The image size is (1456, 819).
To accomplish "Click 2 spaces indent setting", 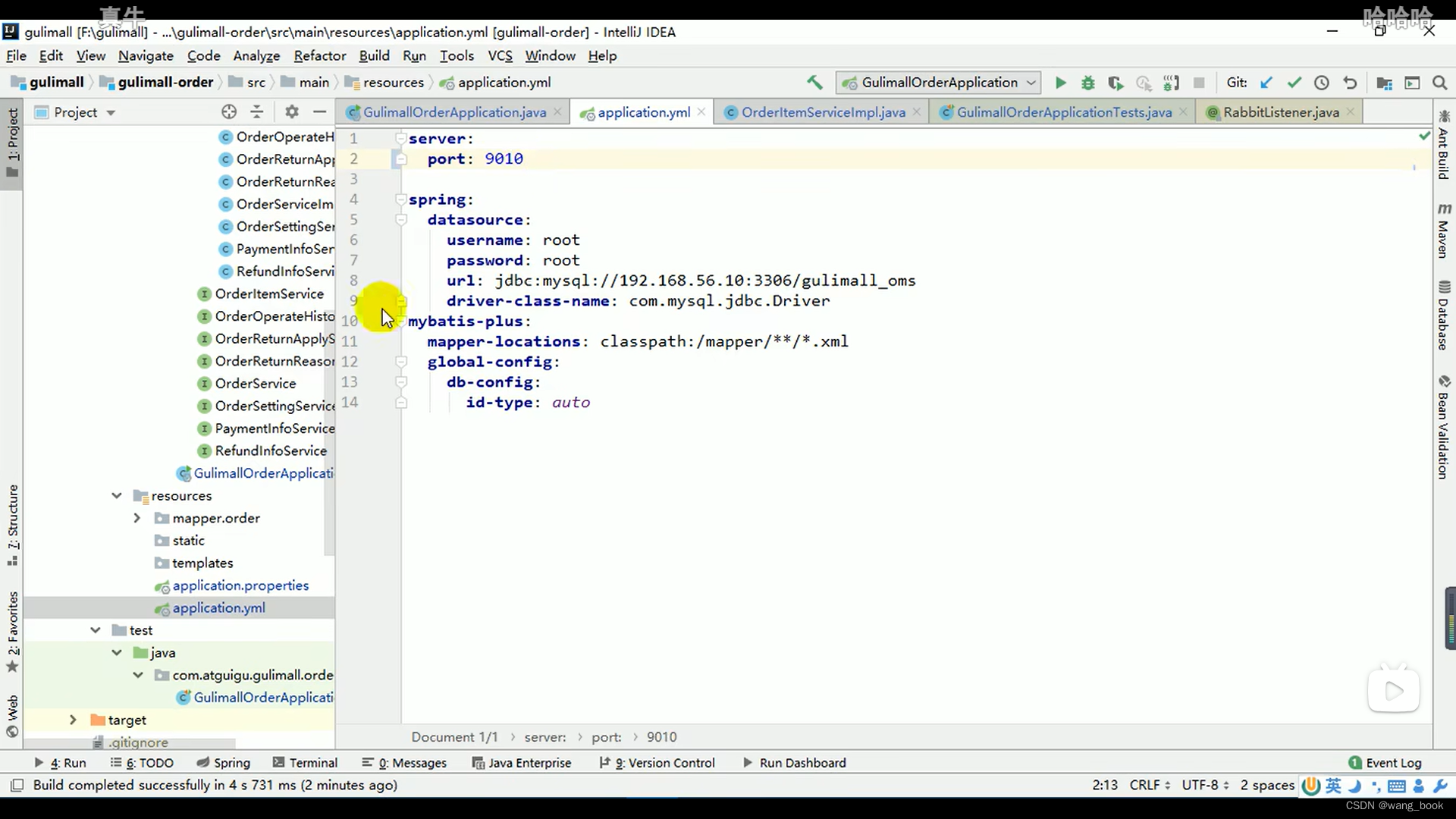I will pyautogui.click(x=1267, y=786).
